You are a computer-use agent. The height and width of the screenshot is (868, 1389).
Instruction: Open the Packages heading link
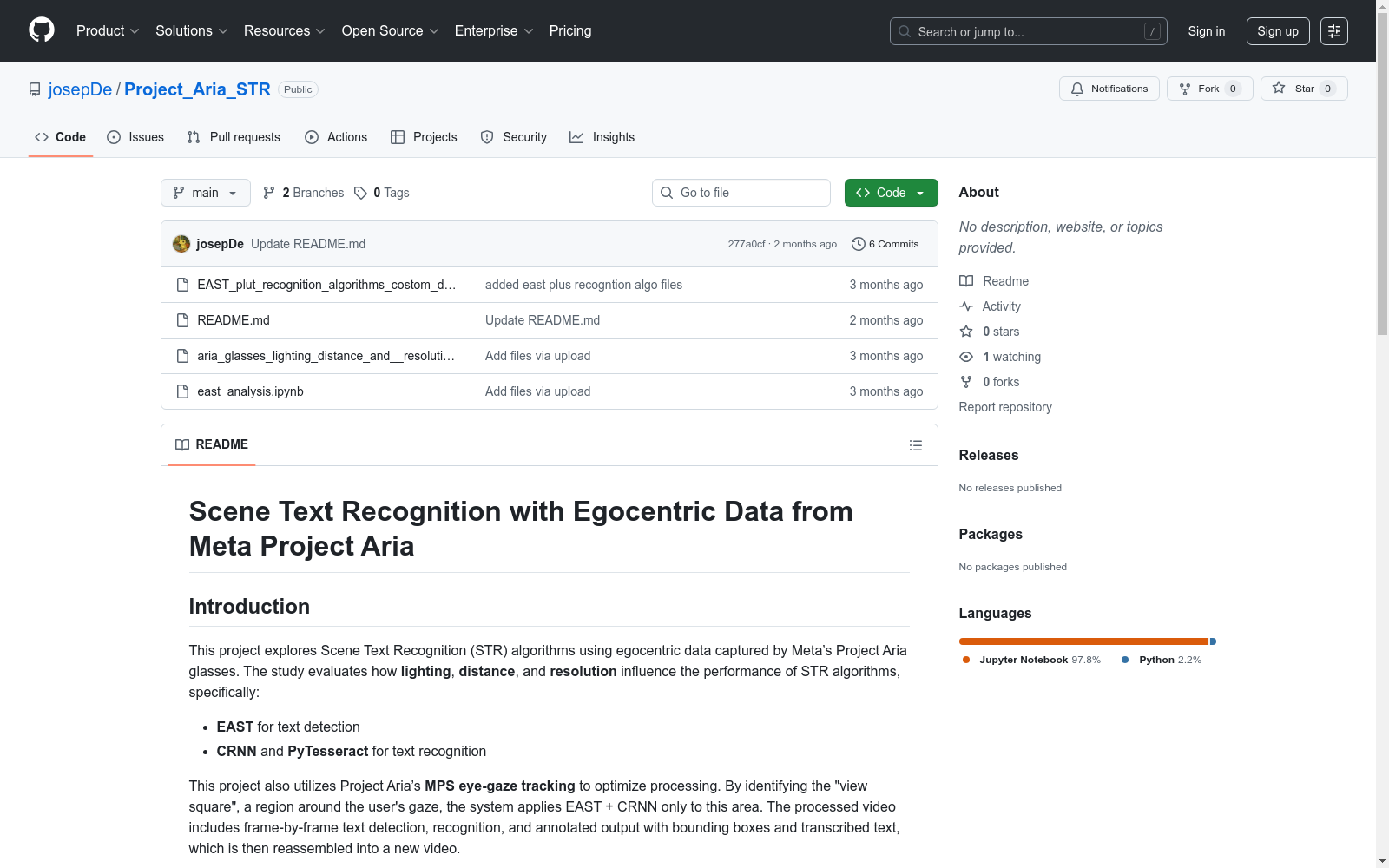tap(991, 534)
